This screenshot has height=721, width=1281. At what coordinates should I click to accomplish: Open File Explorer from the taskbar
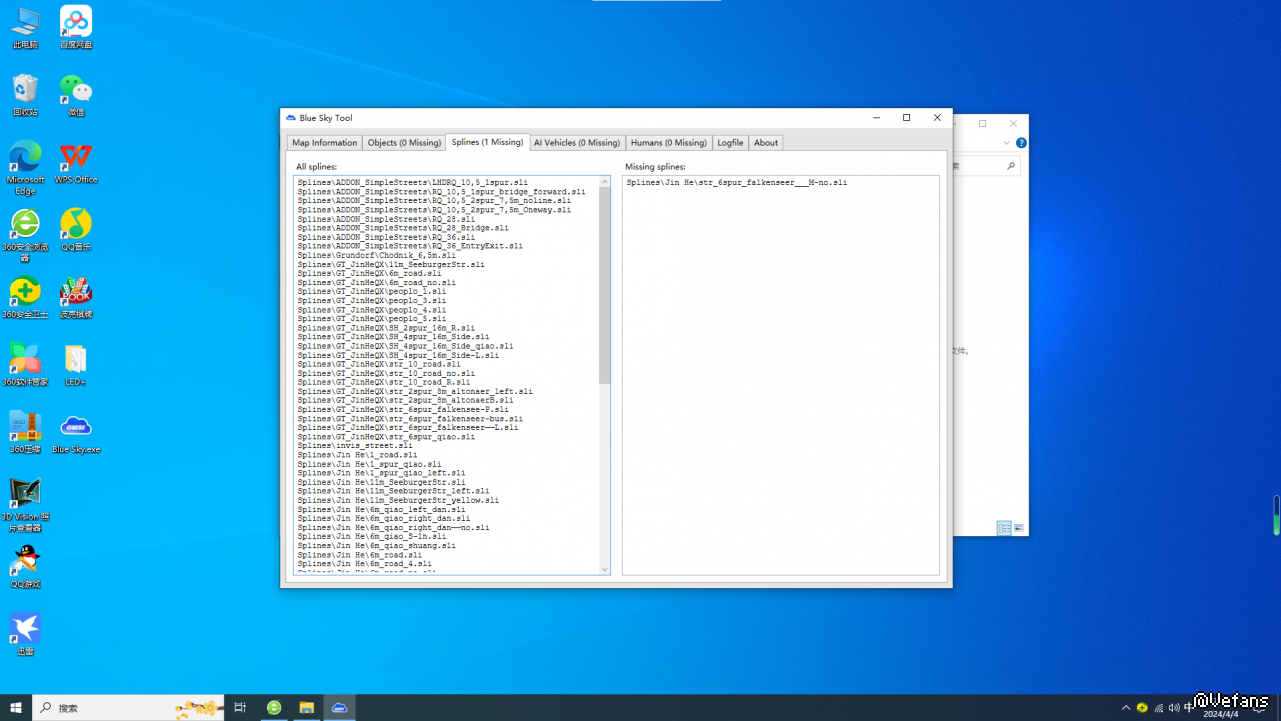pos(306,708)
